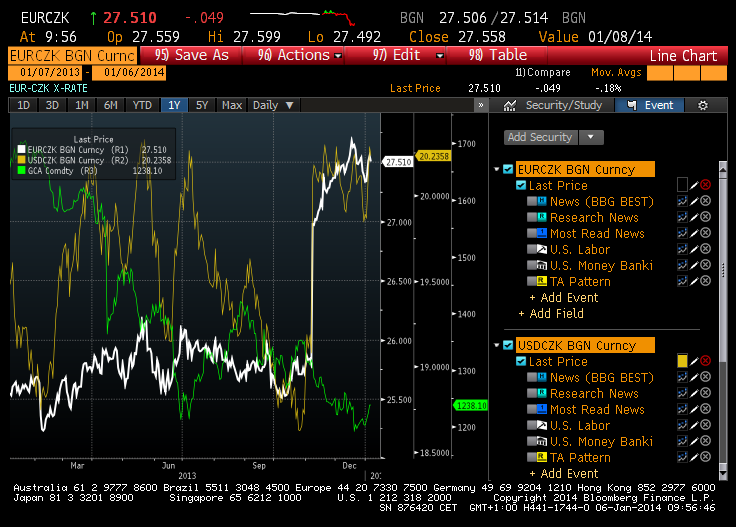The height and width of the screenshot is (527, 736).
Task: Edit USDCZK TA Pattern pencil icon
Action: [694, 457]
